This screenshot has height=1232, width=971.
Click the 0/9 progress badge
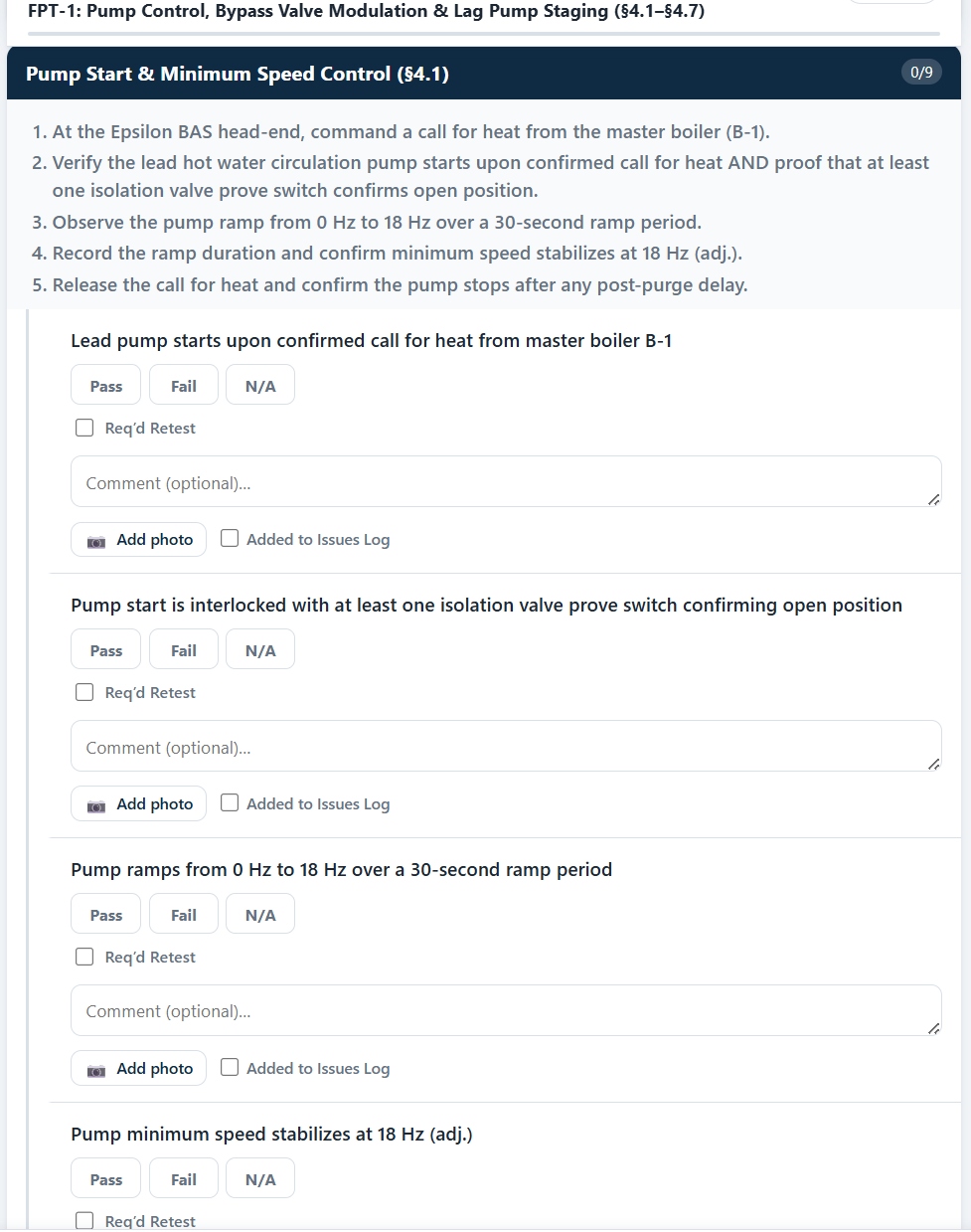click(921, 72)
